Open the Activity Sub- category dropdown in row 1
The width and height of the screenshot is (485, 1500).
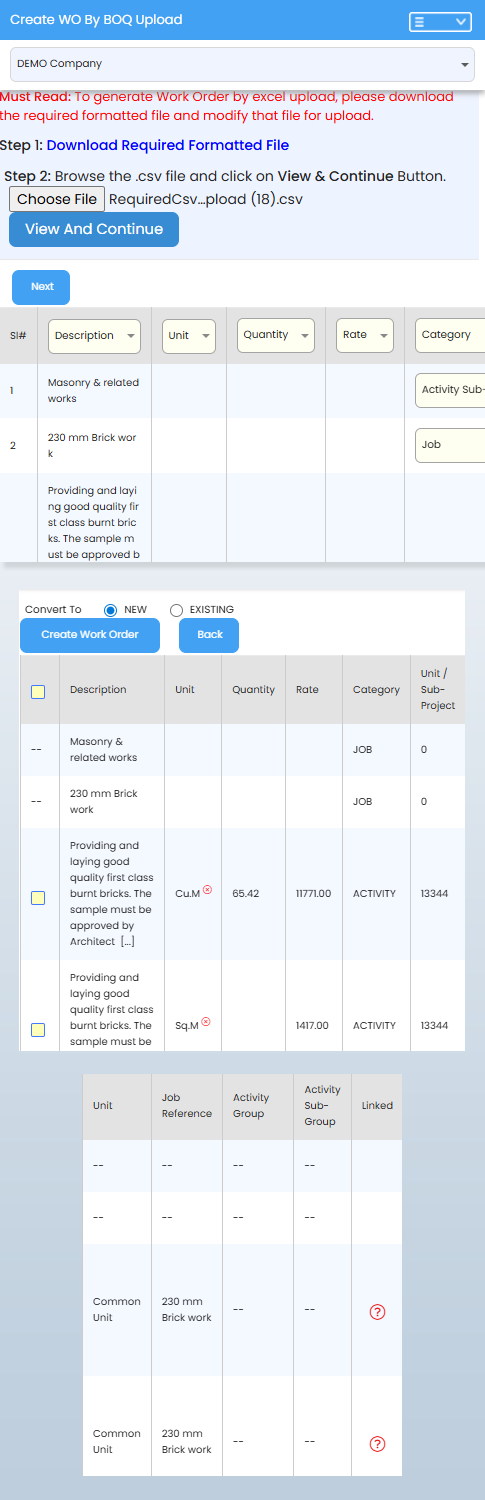coord(450,390)
